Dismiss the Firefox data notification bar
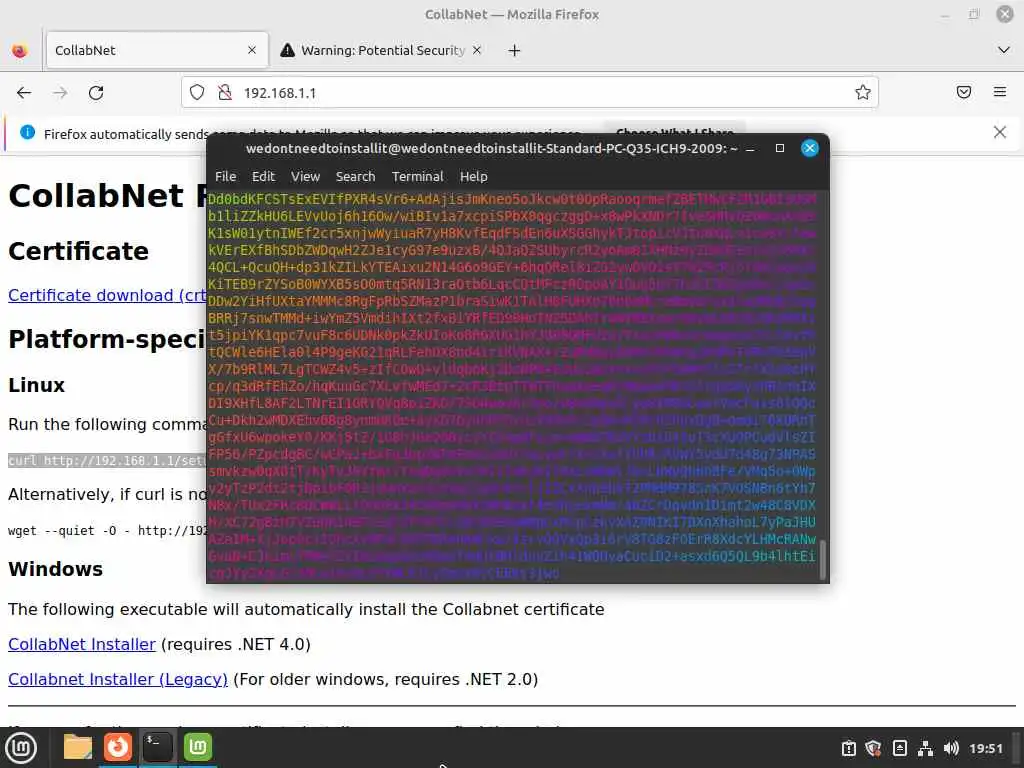This screenshot has width=1024, height=768. pos(1000,132)
